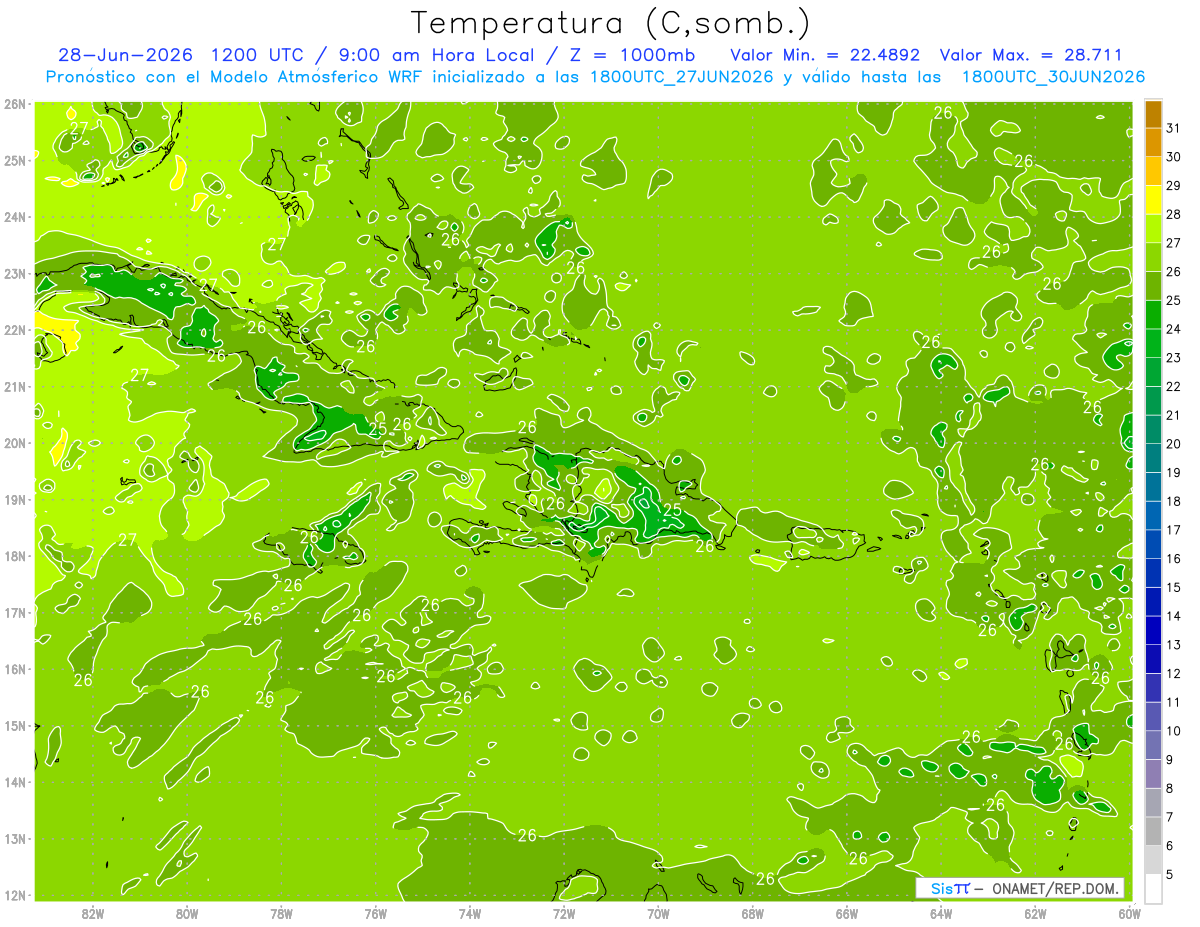This screenshot has width=1200, height=927.
Task: Pick the purple swatch between 9 and 10
Action: click(1153, 745)
